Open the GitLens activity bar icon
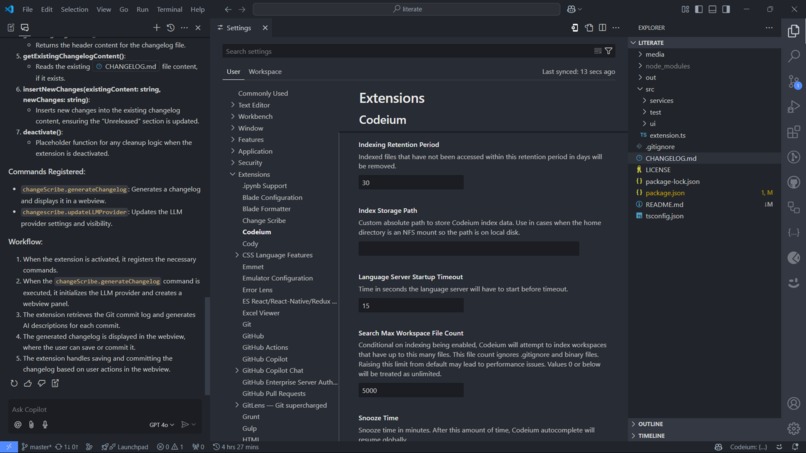The width and height of the screenshot is (806, 453). [794, 157]
